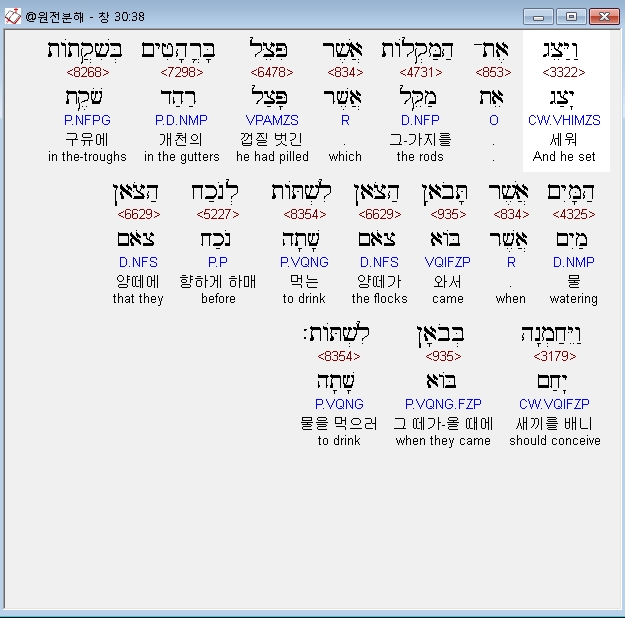
Task: Select the English gloss 'when they came'
Action: tap(443, 441)
